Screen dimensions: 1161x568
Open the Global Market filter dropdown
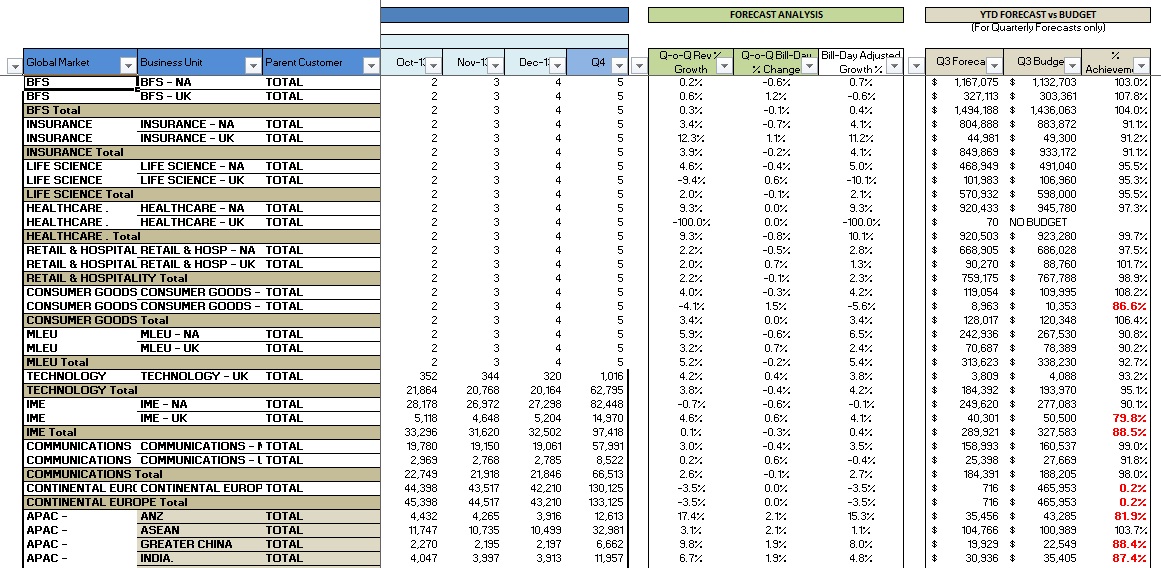click(x=128, y=66)
